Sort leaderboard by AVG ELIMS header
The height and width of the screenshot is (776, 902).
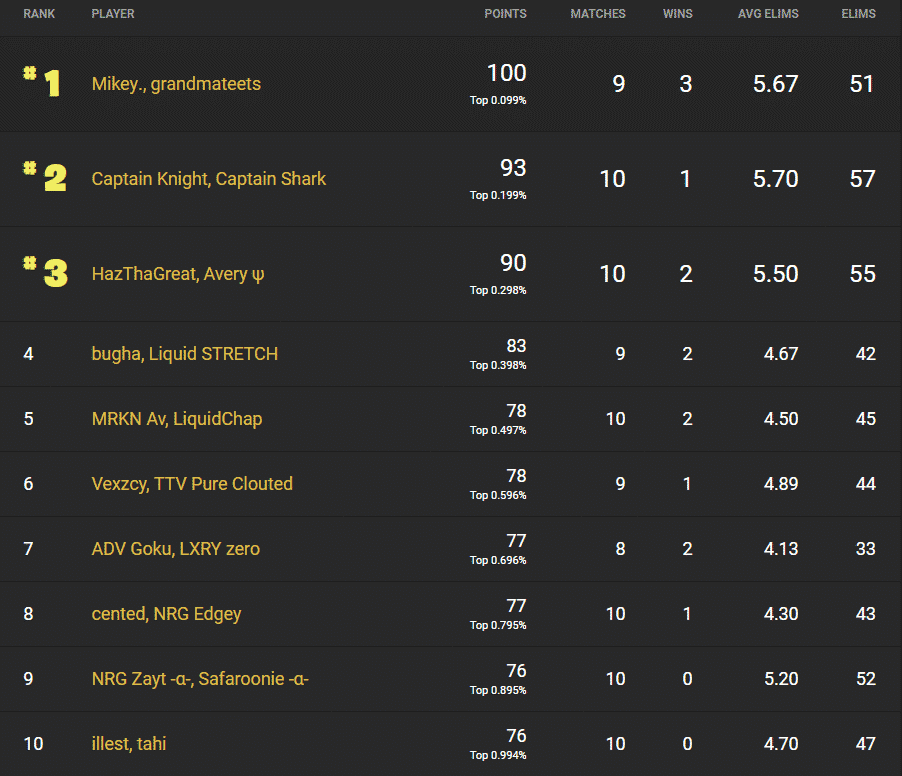(768, 14)
